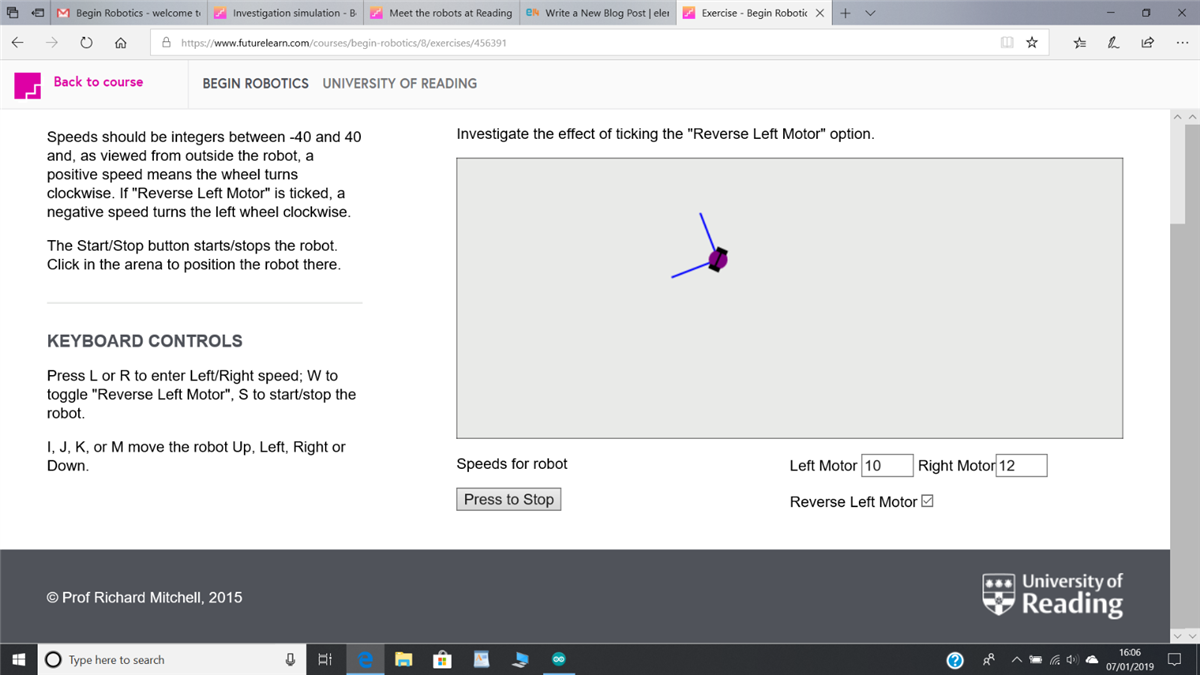Click the Right Motor speed input field
Screen dimensions: 1200x675
(1021, 465)
